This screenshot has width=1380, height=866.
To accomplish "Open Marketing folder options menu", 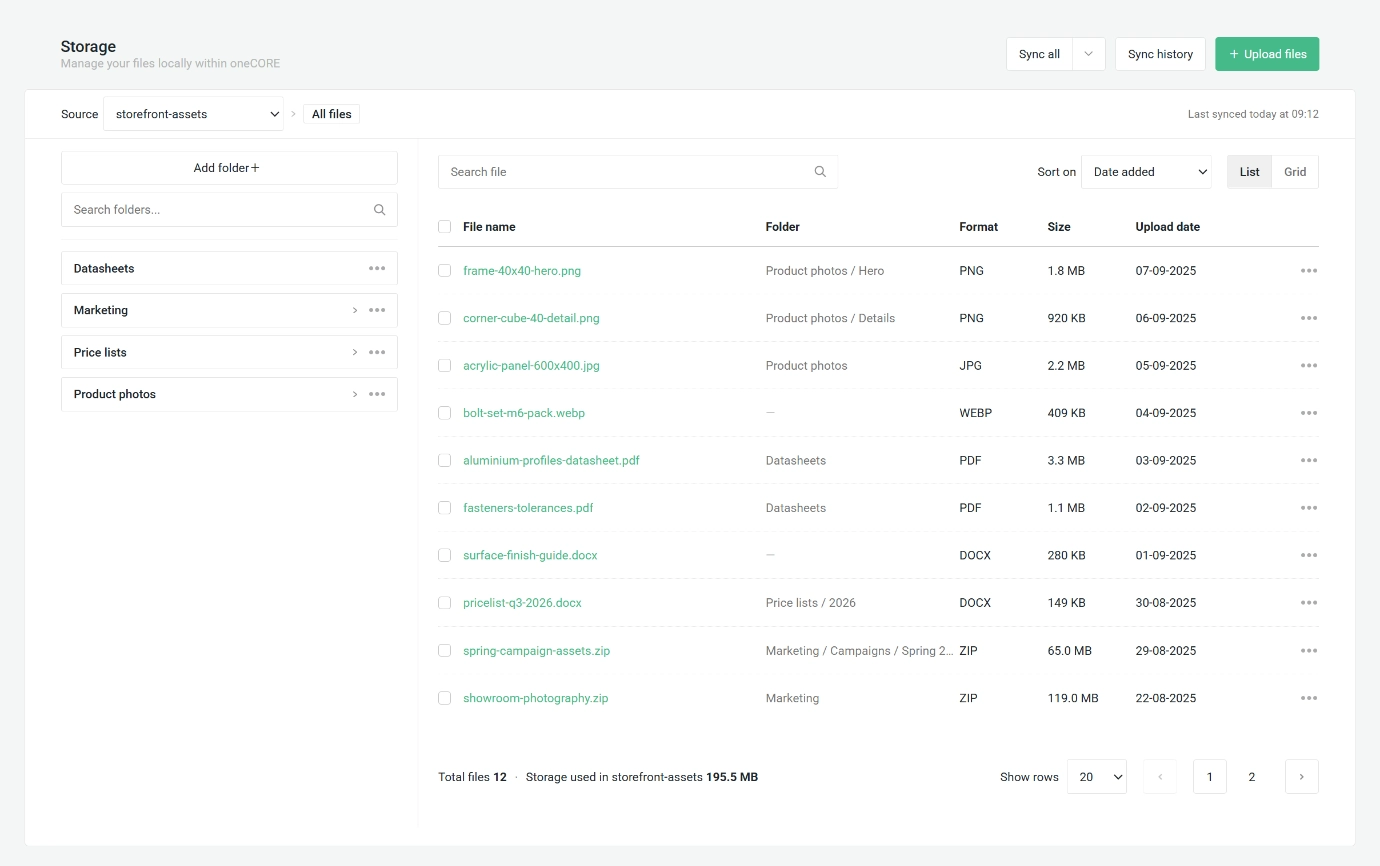I will point(377,310).
